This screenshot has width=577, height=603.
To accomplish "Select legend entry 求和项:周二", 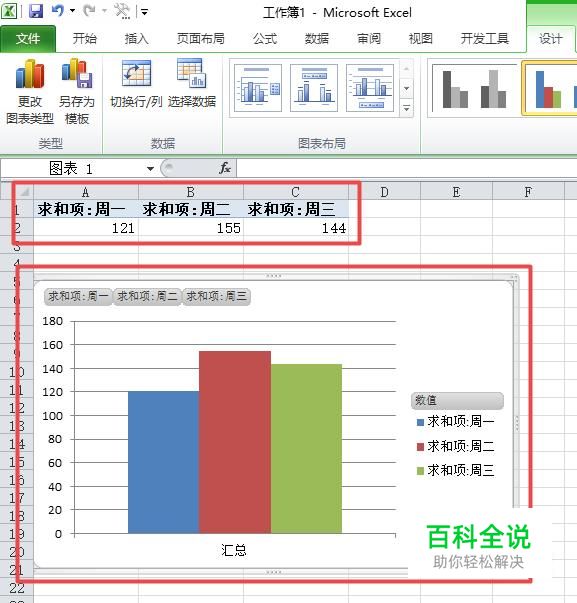I will coord(456,446).
